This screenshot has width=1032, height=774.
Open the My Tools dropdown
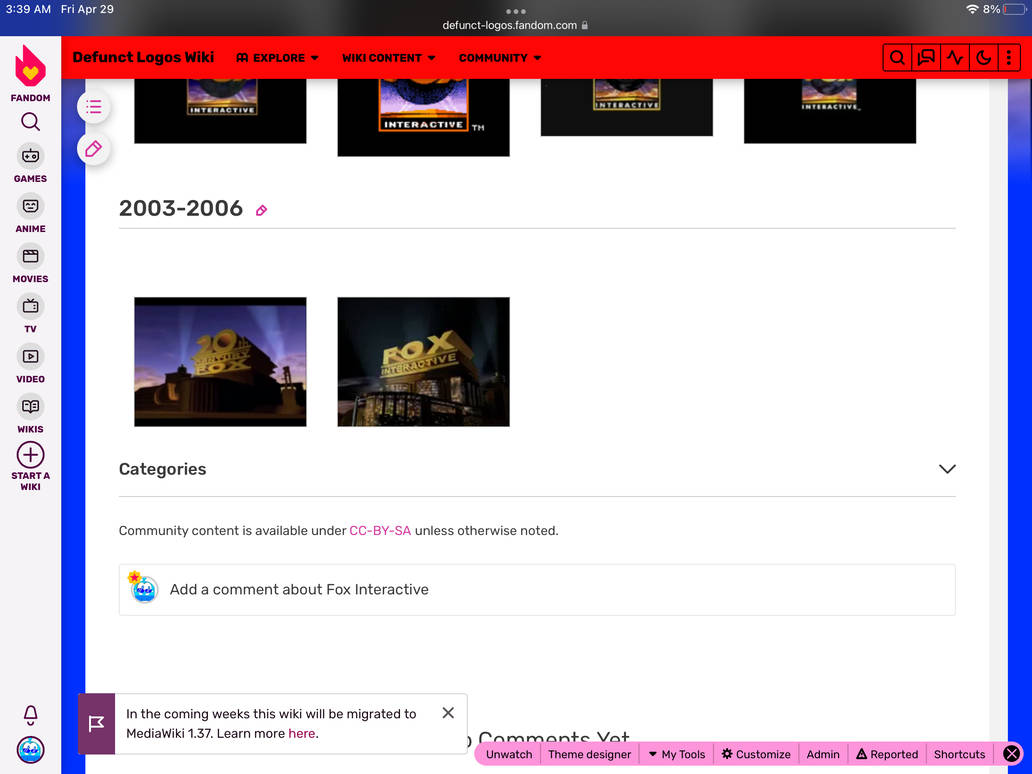(677, 754)
